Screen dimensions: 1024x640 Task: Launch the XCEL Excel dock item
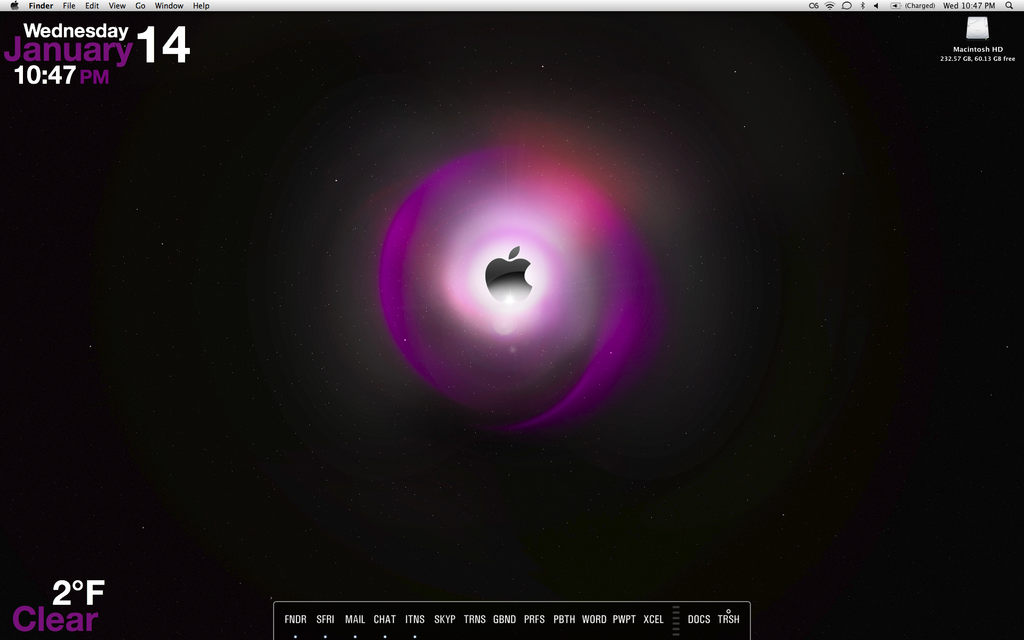pyautogui.click(x=654, y=619)
